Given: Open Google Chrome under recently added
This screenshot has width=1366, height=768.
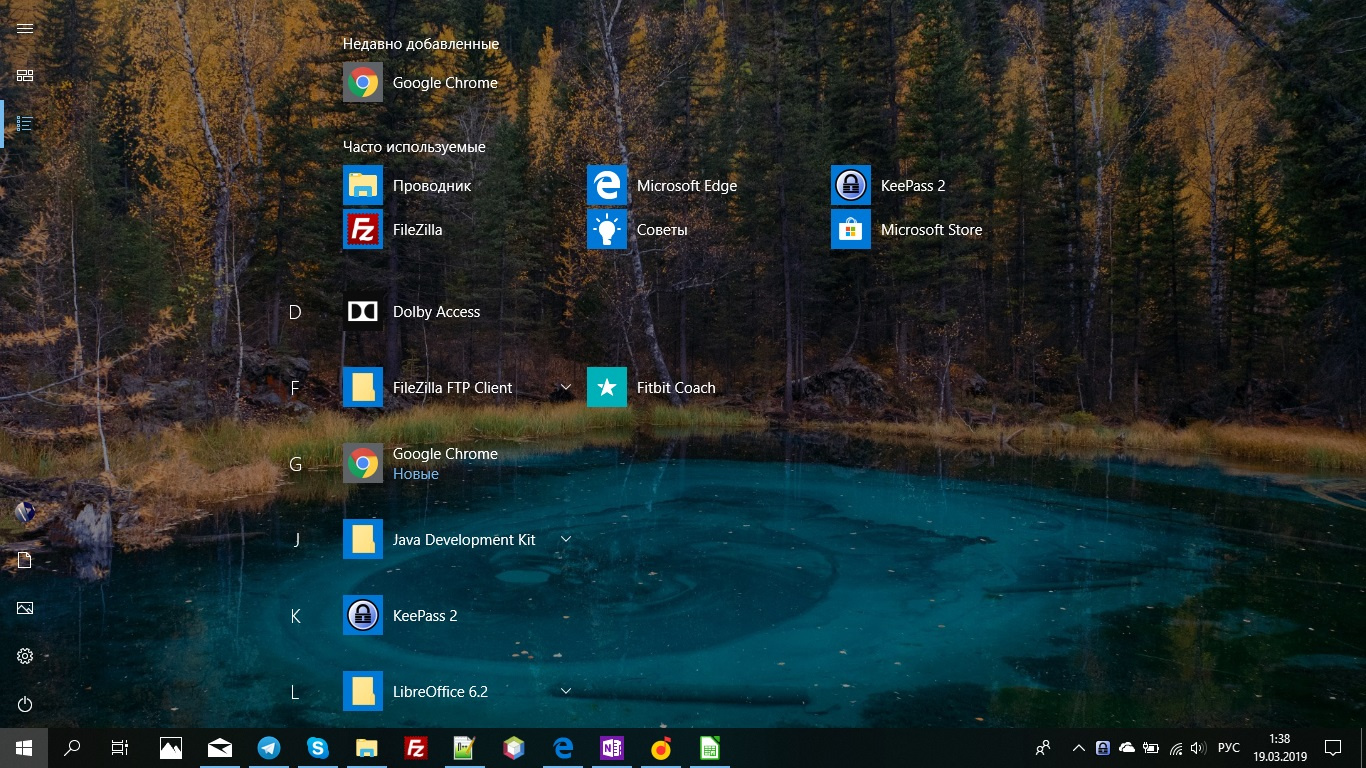Looking at the screenshot, I should tap(420, 82).
